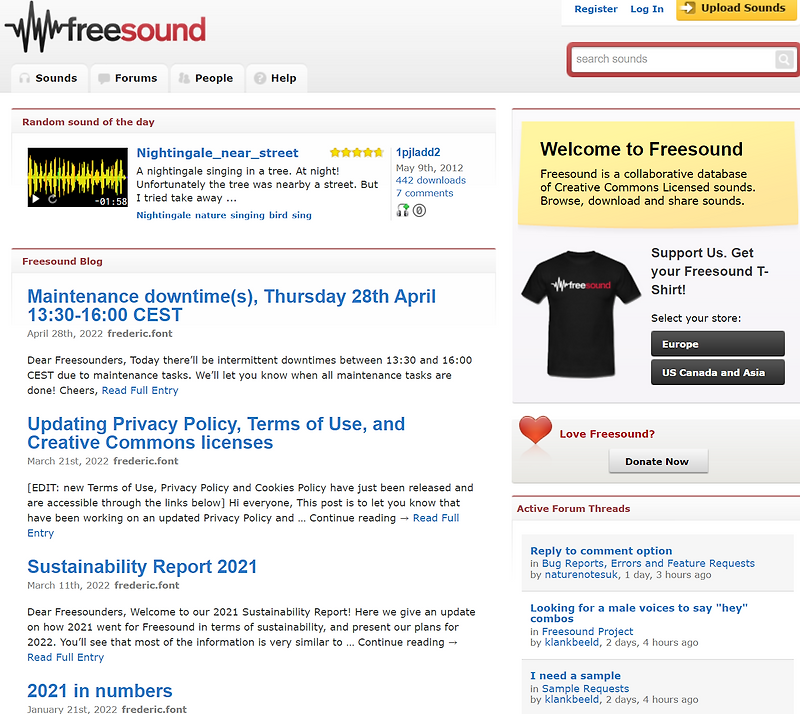The image size is (800, 714).
Task: Click the singing tag
Action: click(247, 215)
